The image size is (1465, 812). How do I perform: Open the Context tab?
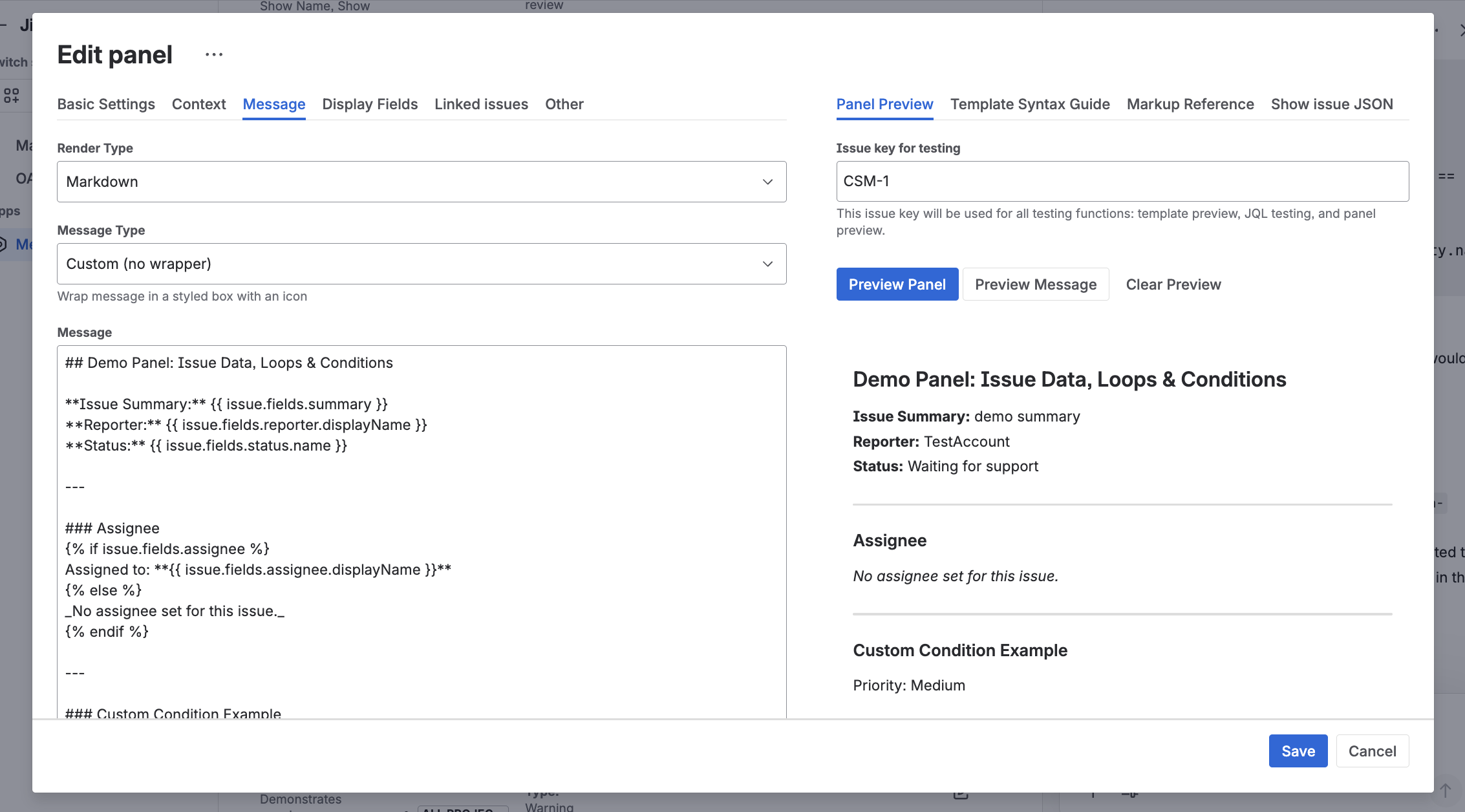coord(198,104)
